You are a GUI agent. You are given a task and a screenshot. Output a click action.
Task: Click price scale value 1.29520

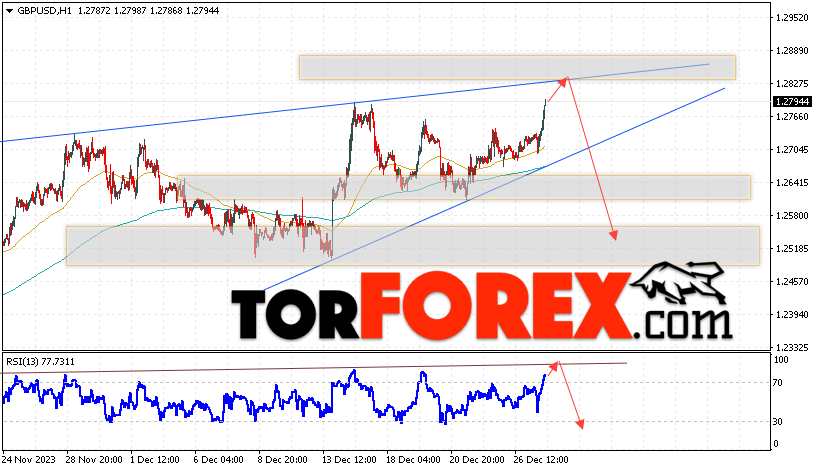point(792,18)
